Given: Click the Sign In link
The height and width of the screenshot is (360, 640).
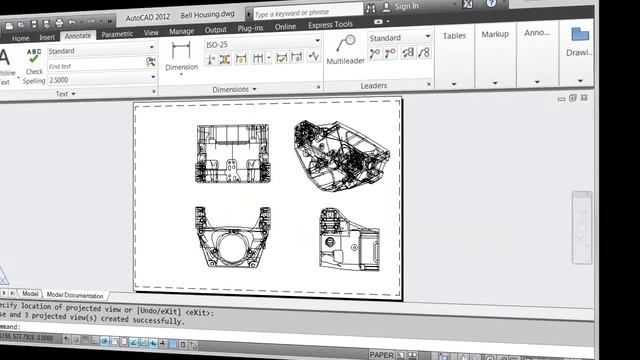Looking at the screenshot, I should tap(407, 7).
